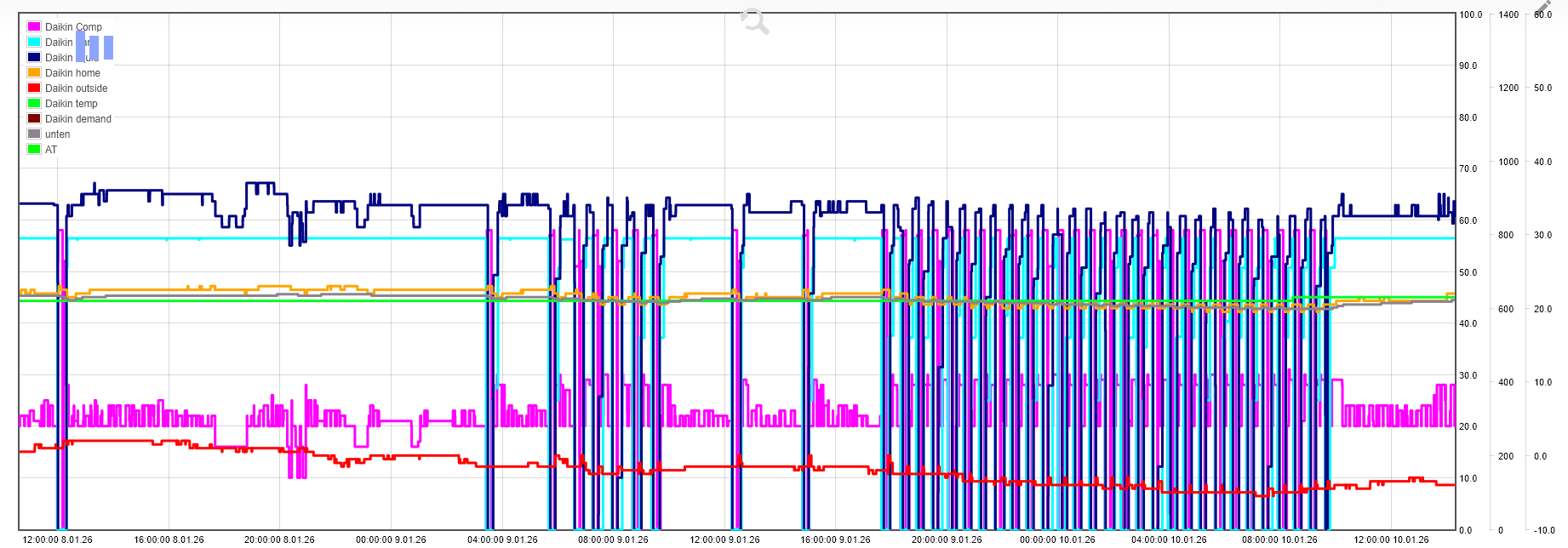Click the -10.0 y-axis tick label
Screen dimensions: 1568x548
coord(1544,530)
